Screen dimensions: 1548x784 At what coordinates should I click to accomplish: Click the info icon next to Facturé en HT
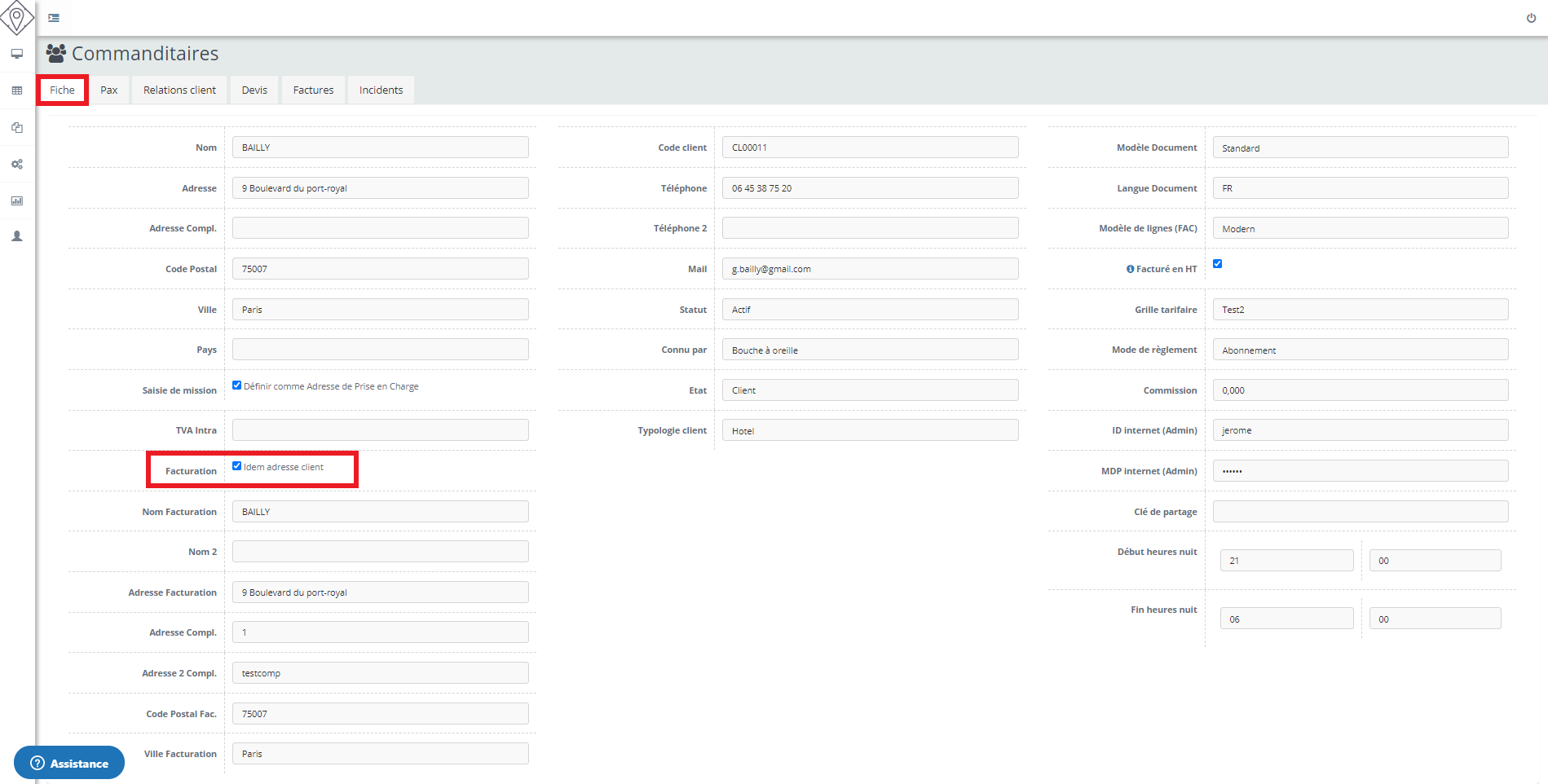(x=1129, y=268)
